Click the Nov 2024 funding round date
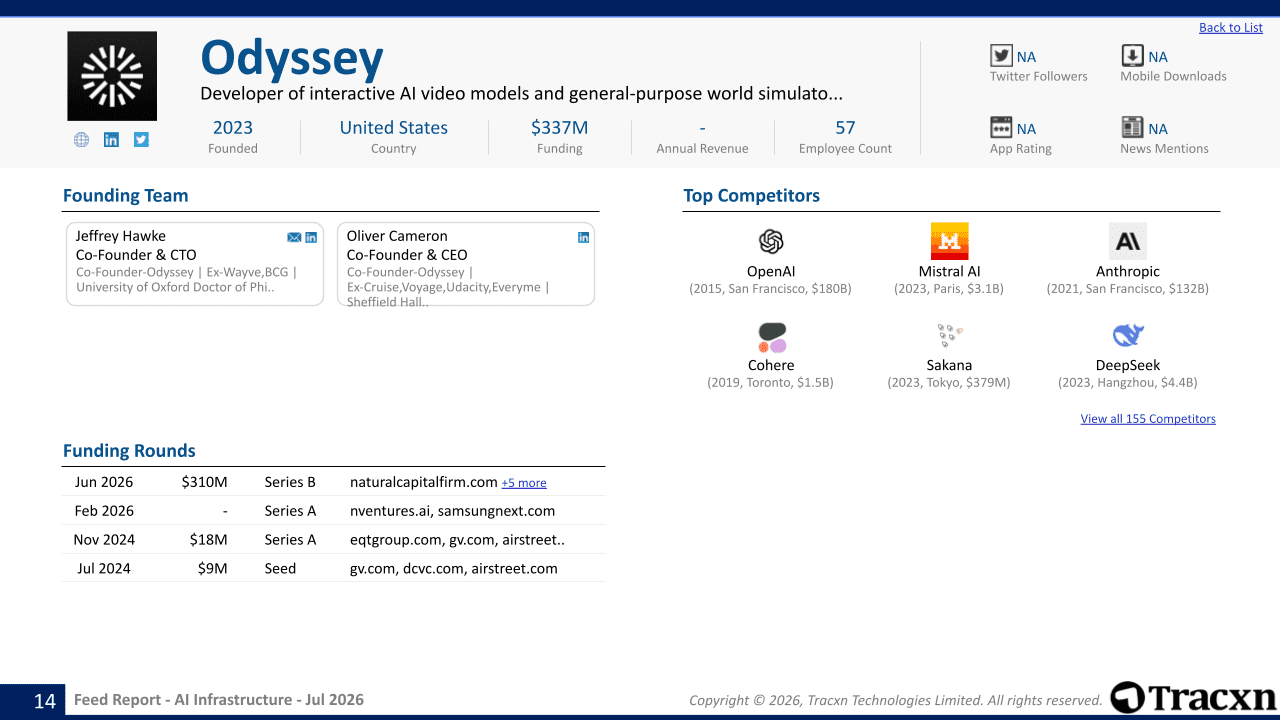This screenshot has width=1280, height=720. 104,540
